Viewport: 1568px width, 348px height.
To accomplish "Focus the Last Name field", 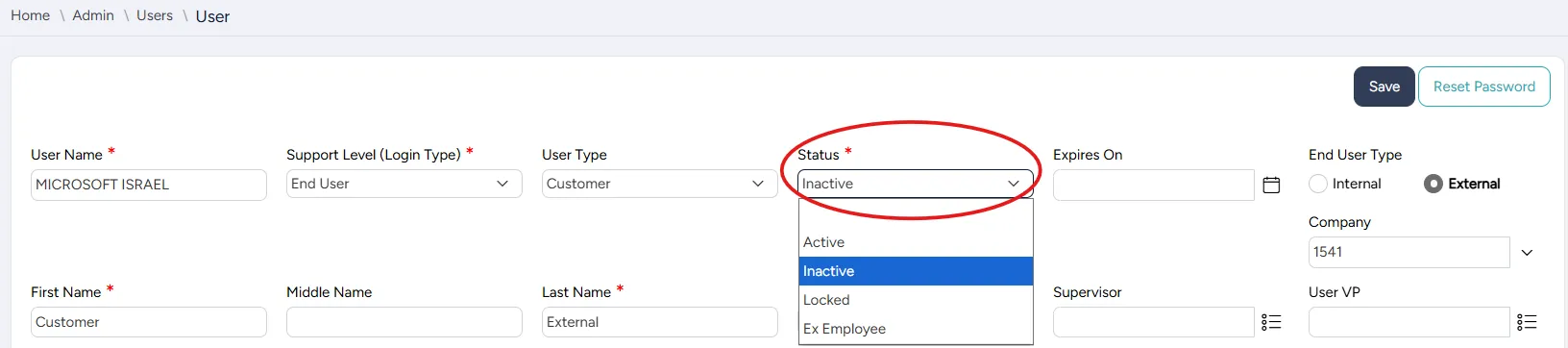I will click(660, 322).
